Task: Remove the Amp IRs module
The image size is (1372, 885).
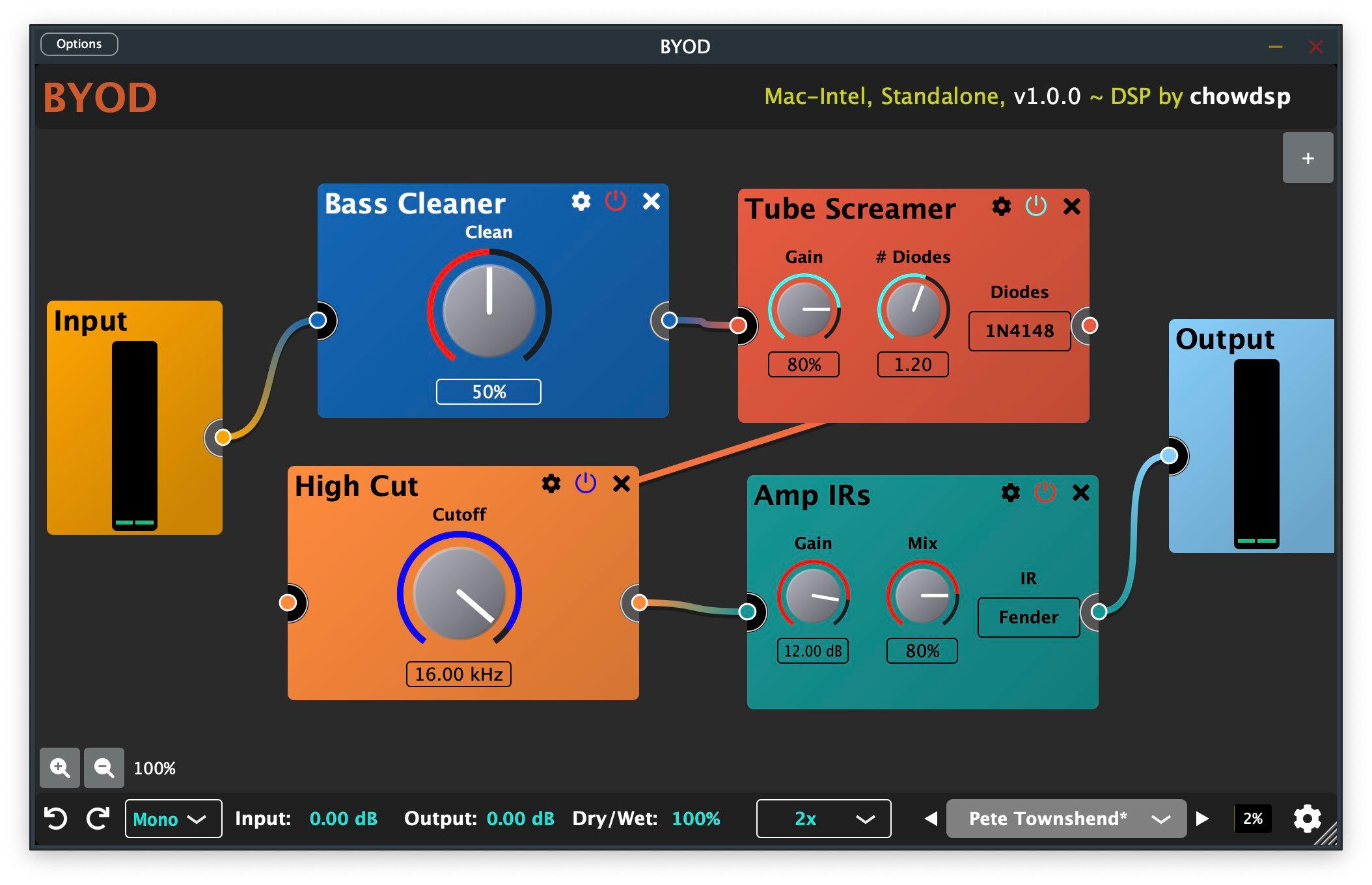Action: point(1081,493)
